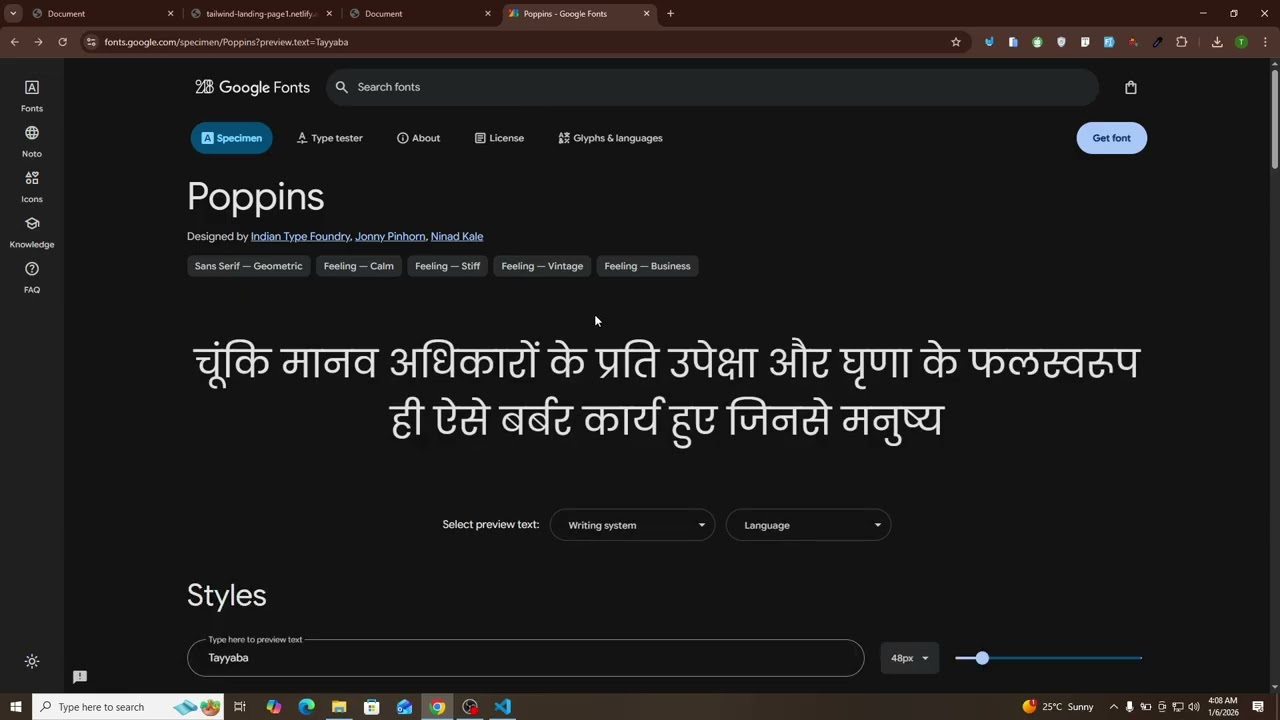Open the Glyphs & languages tab
Viewport: 1280px width, 720px height.
(x=610, y=138)
